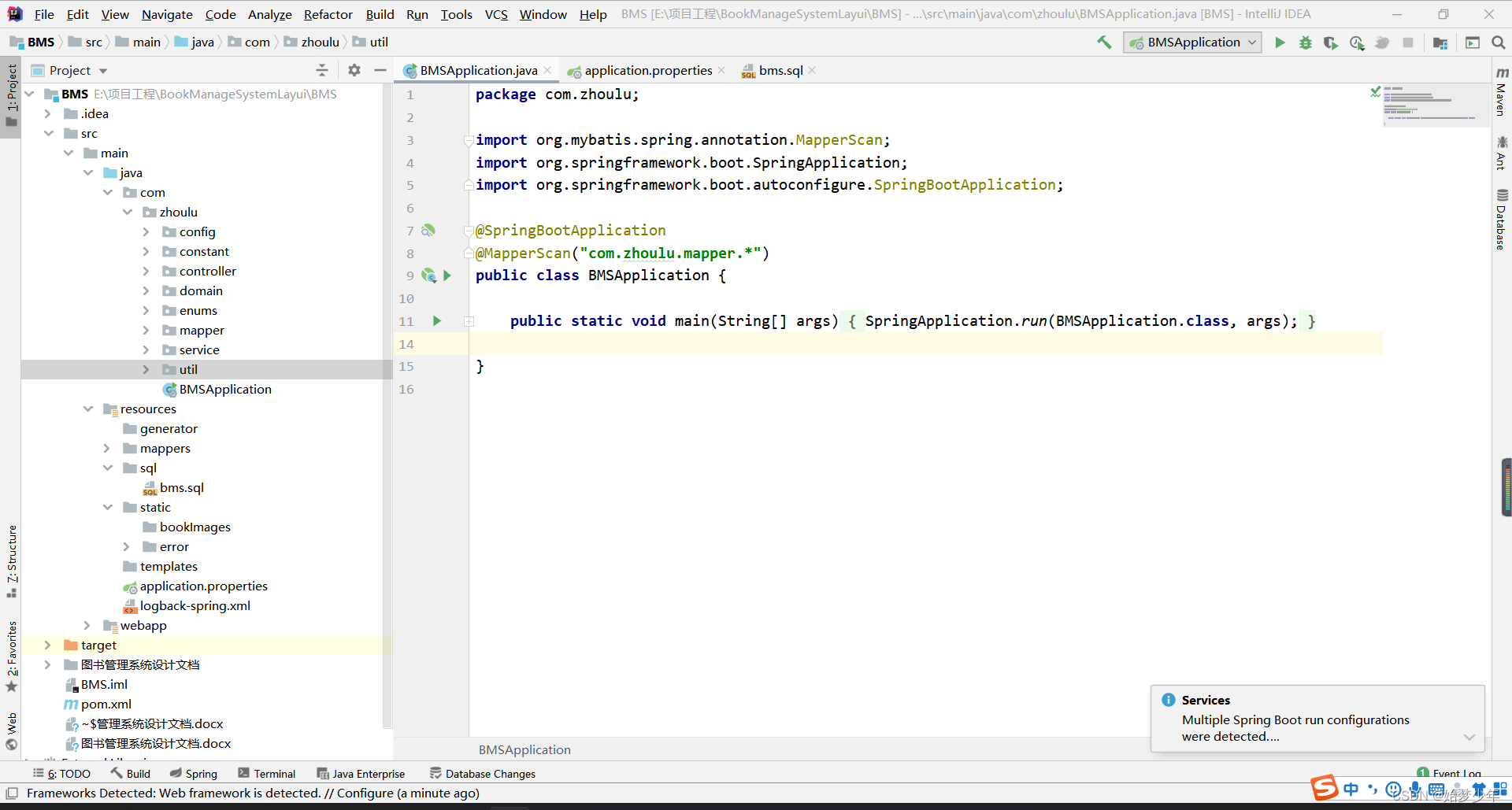Open the VCS menu
1512x810 pixels.
click(495, 14)
